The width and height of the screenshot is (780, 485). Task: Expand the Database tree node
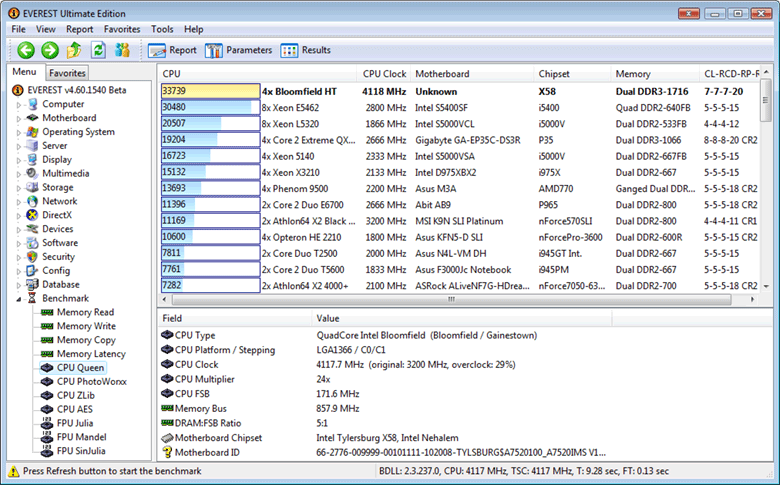[x=19, y=286]
